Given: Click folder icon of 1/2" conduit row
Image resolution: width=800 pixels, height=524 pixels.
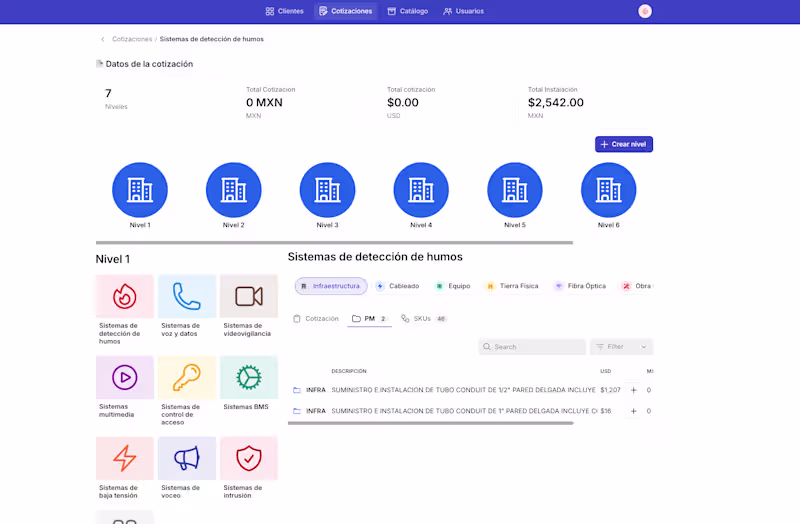Looking at the screenshot, I should click(x=297, y=390).
